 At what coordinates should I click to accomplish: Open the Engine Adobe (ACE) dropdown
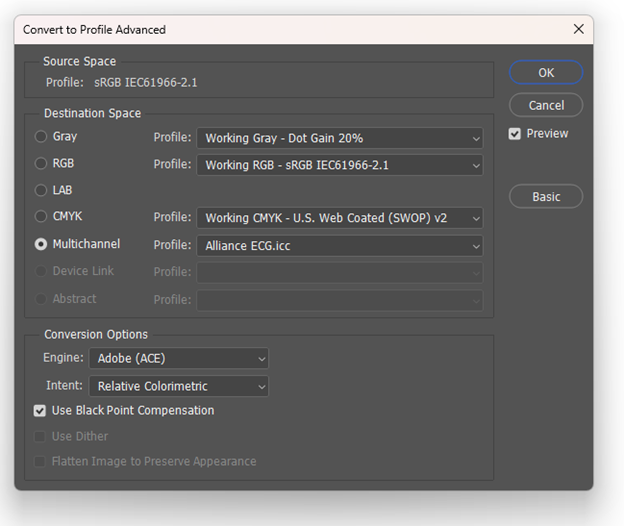pos(178,358)
